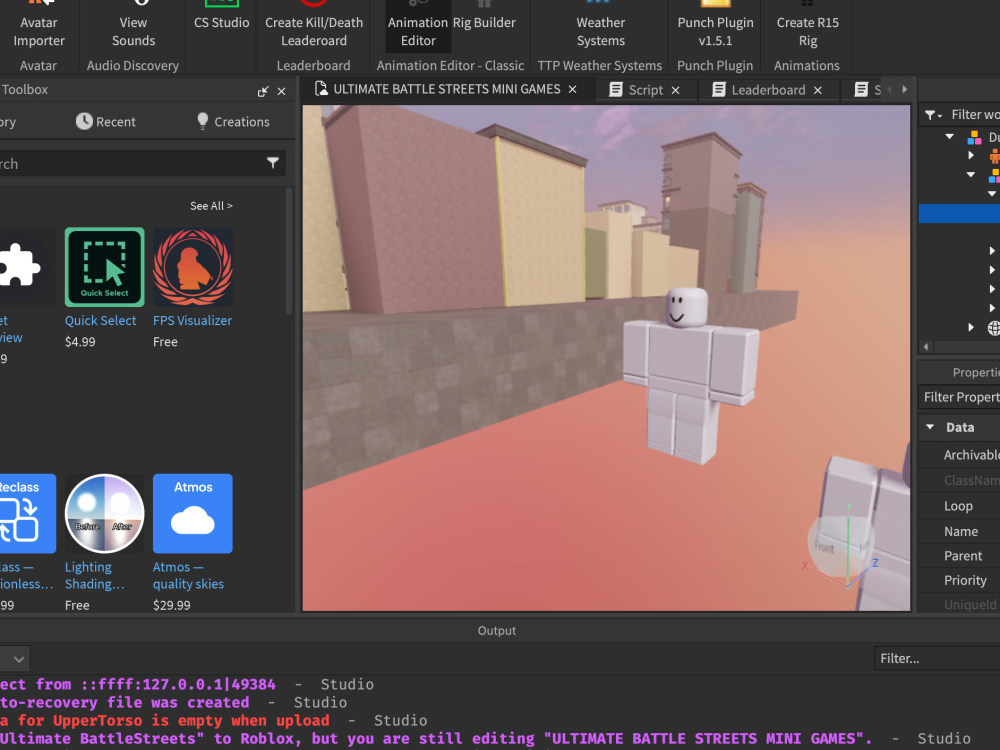
Task: Click the Filter workspace field in Explorer
Action: coord(974,115)
